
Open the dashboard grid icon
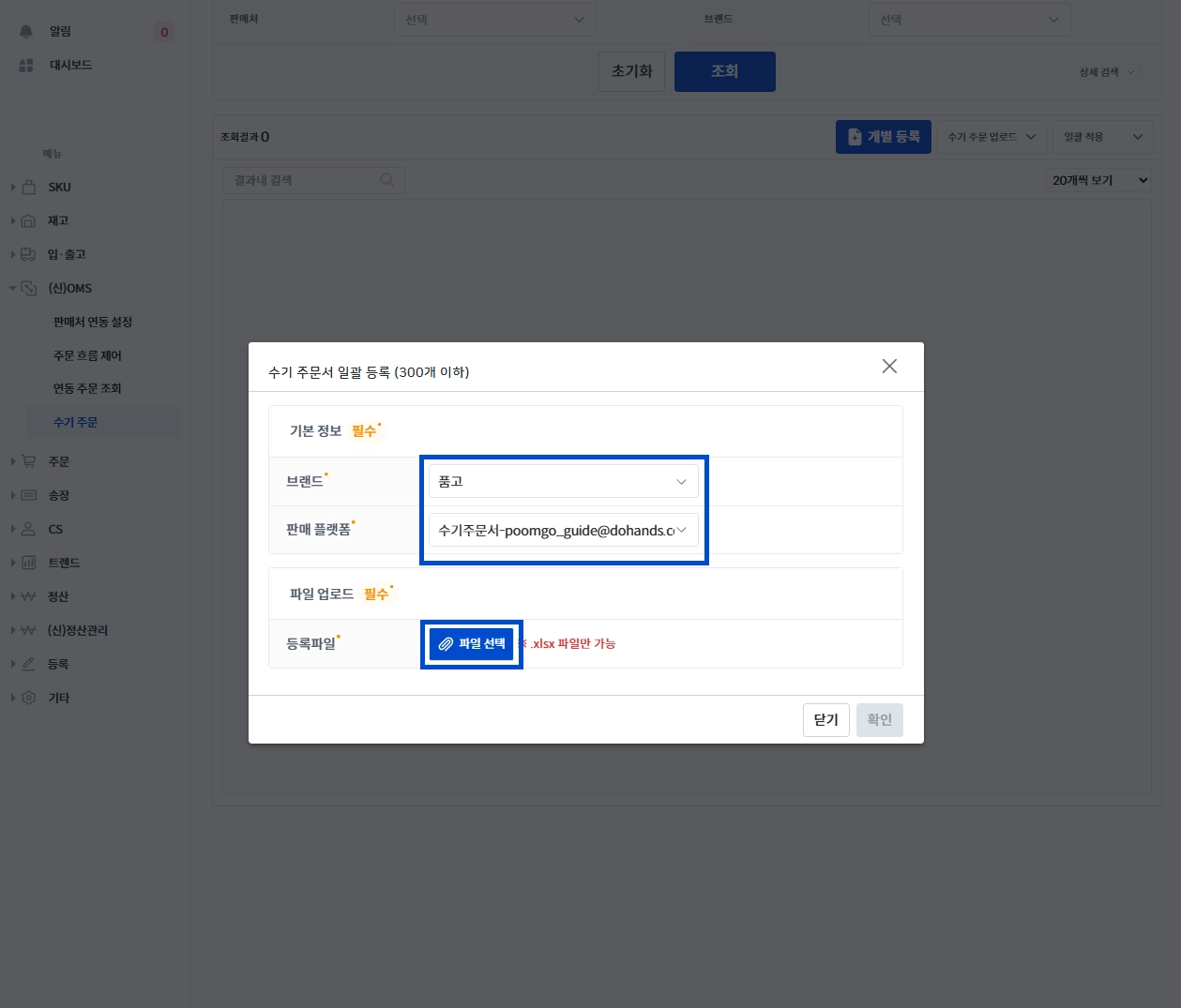(x=26, y=65)
